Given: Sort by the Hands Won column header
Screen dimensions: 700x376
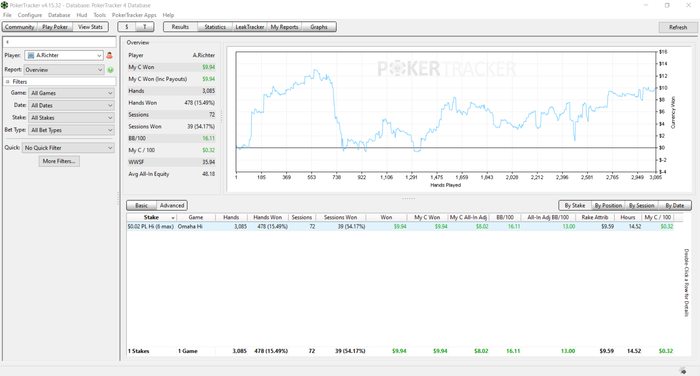Looking at the screenshot, I should [268, 217].
